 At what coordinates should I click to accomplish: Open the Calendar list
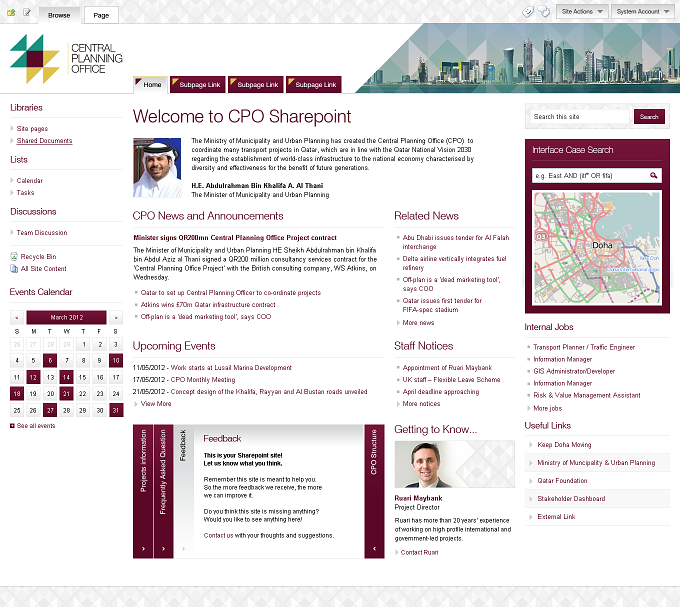click(29, 180)
